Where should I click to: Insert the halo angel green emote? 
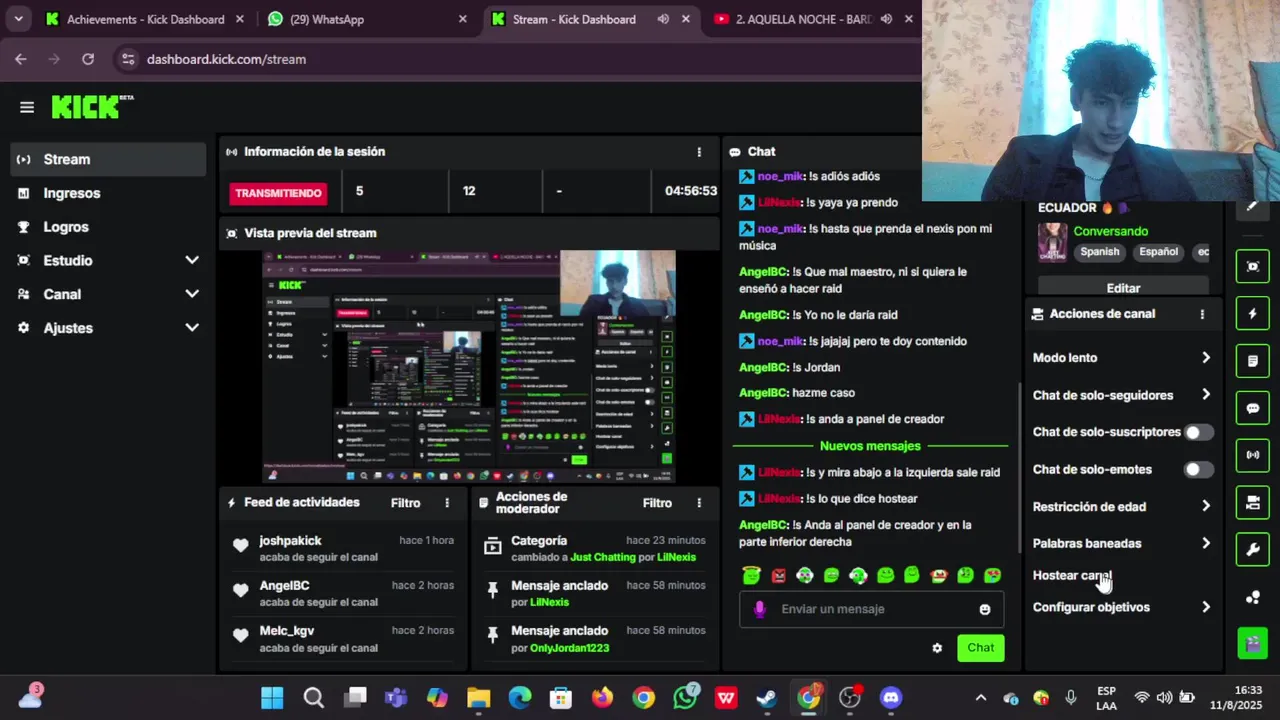coord(752,575)
